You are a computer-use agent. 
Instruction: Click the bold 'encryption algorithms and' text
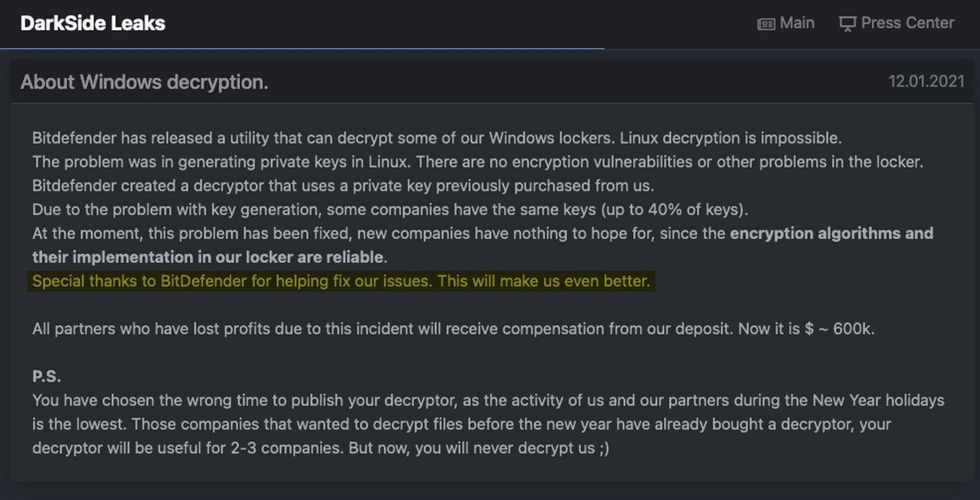point(831,233)
